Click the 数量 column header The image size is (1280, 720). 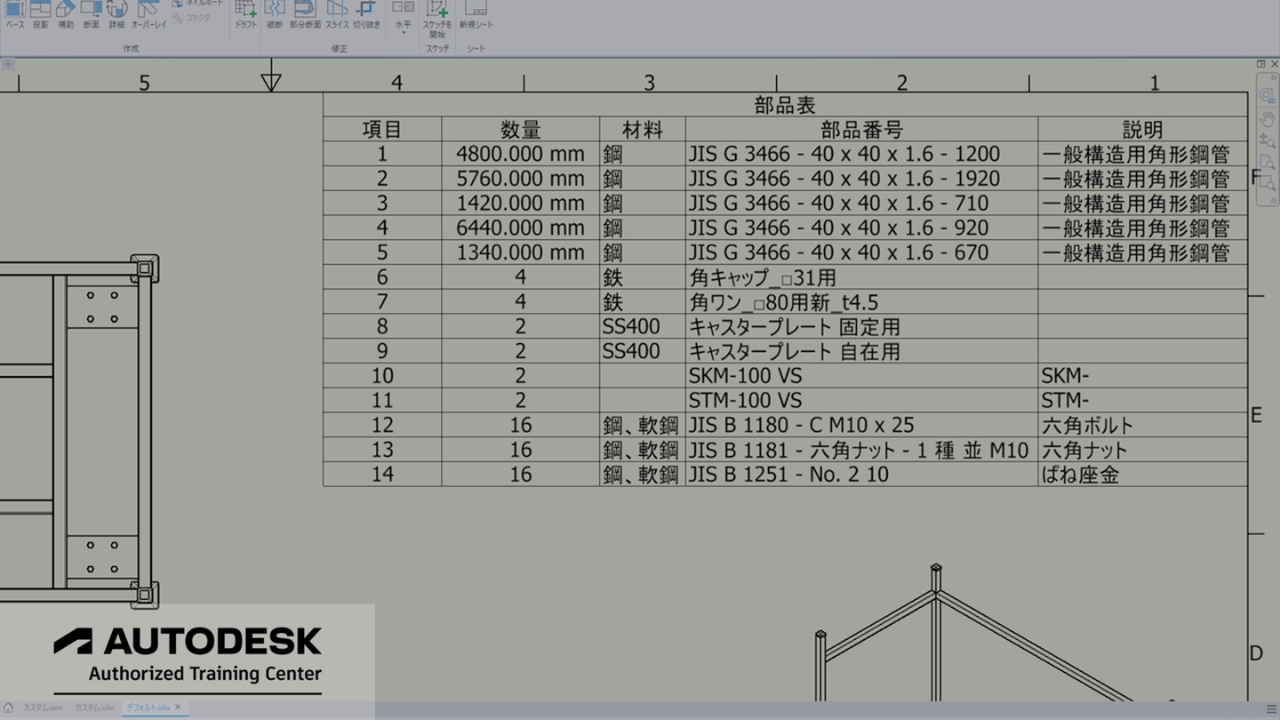tap(521, 129)
